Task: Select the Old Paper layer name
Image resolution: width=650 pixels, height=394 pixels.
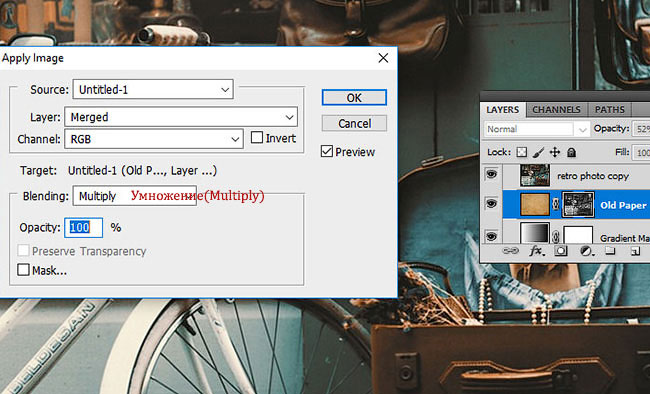Action: 623,205
